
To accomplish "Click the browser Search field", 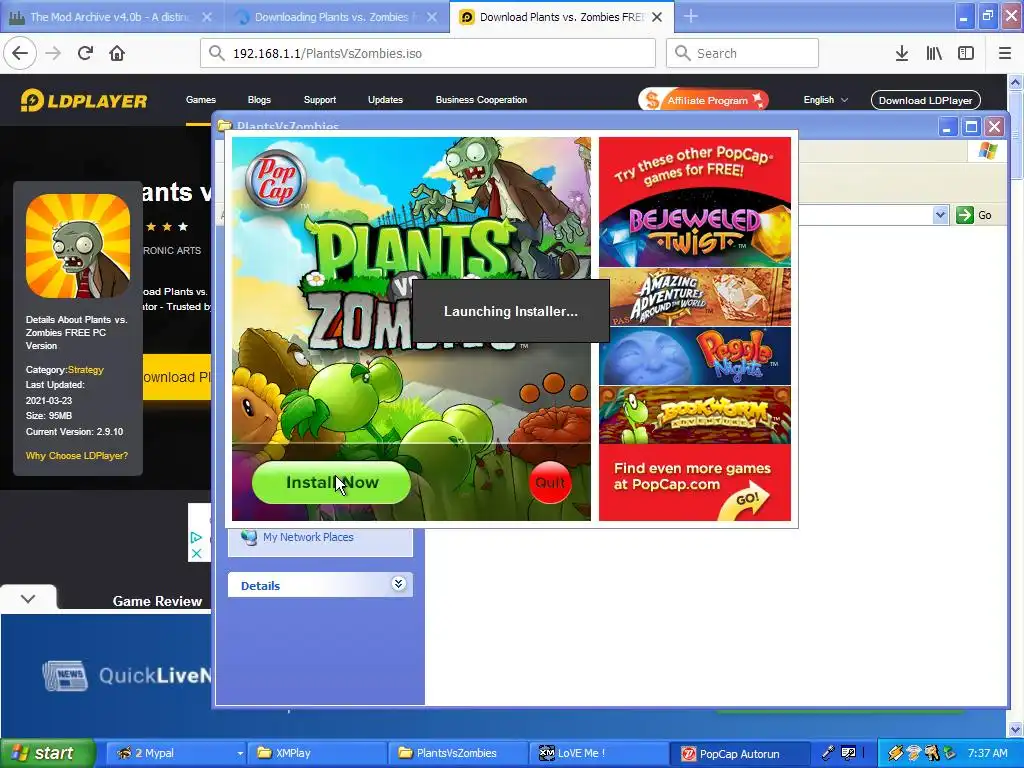I will click(742, 53).
